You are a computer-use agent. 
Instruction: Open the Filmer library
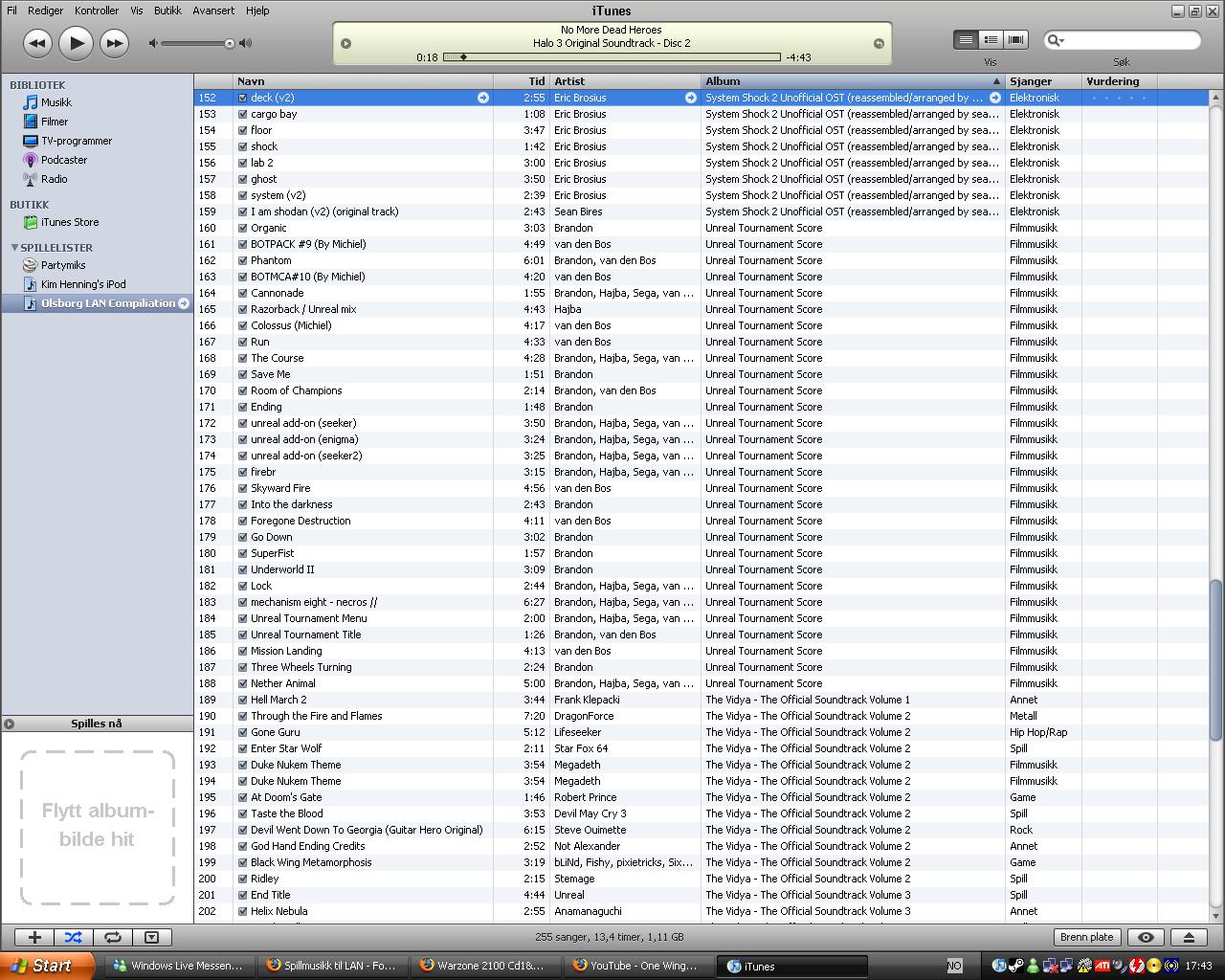pos(55,122)
